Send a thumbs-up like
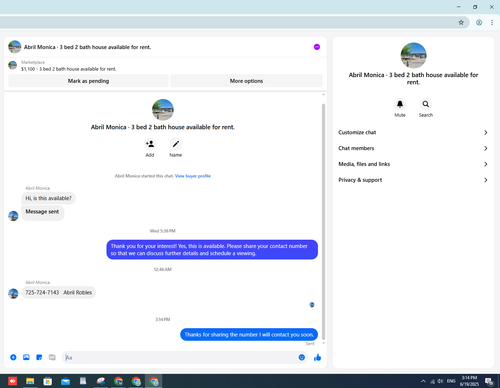 click(x=317, y=357)
